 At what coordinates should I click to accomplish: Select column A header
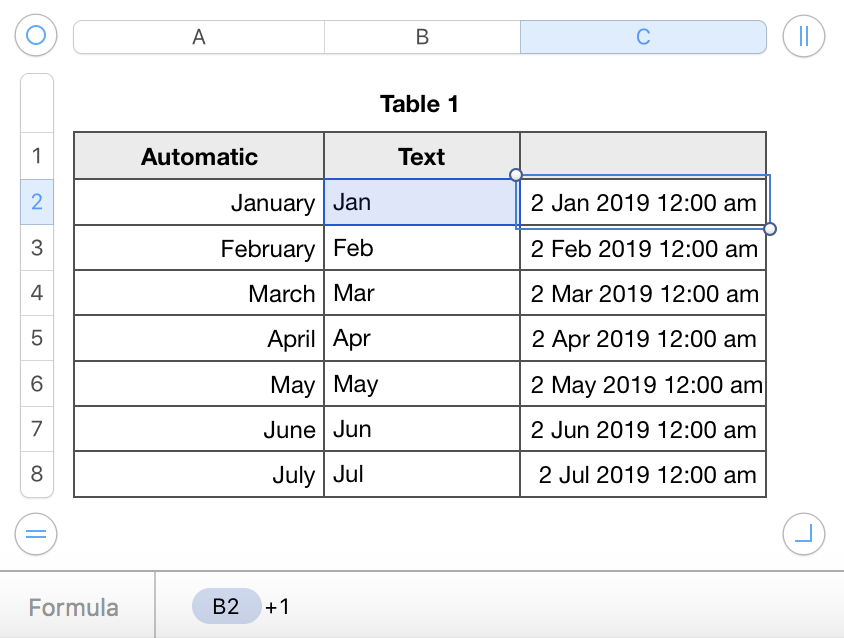coord(199,37)
